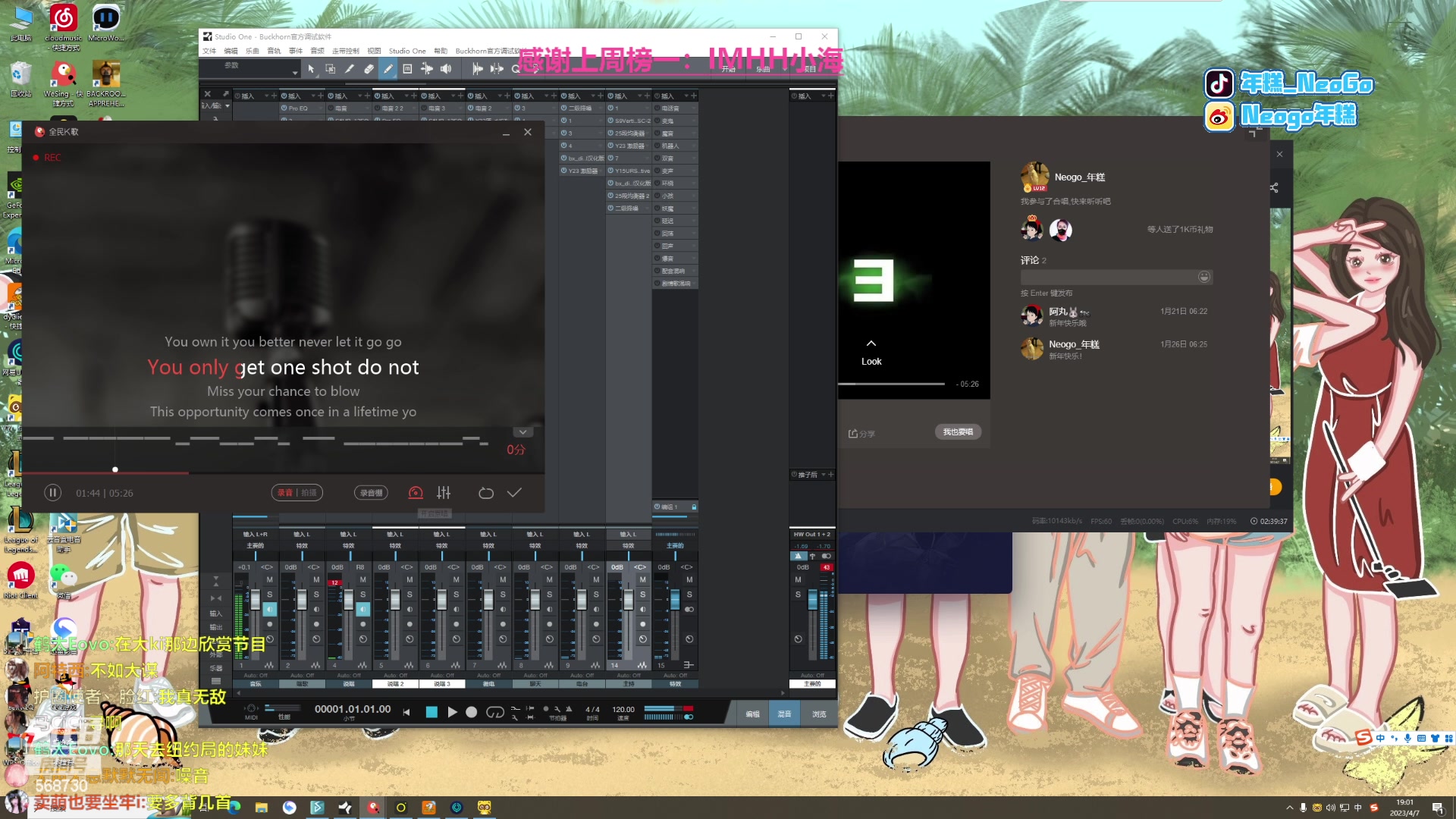Open the 参数 dropdown in toolbar

[x=295, y=72]
